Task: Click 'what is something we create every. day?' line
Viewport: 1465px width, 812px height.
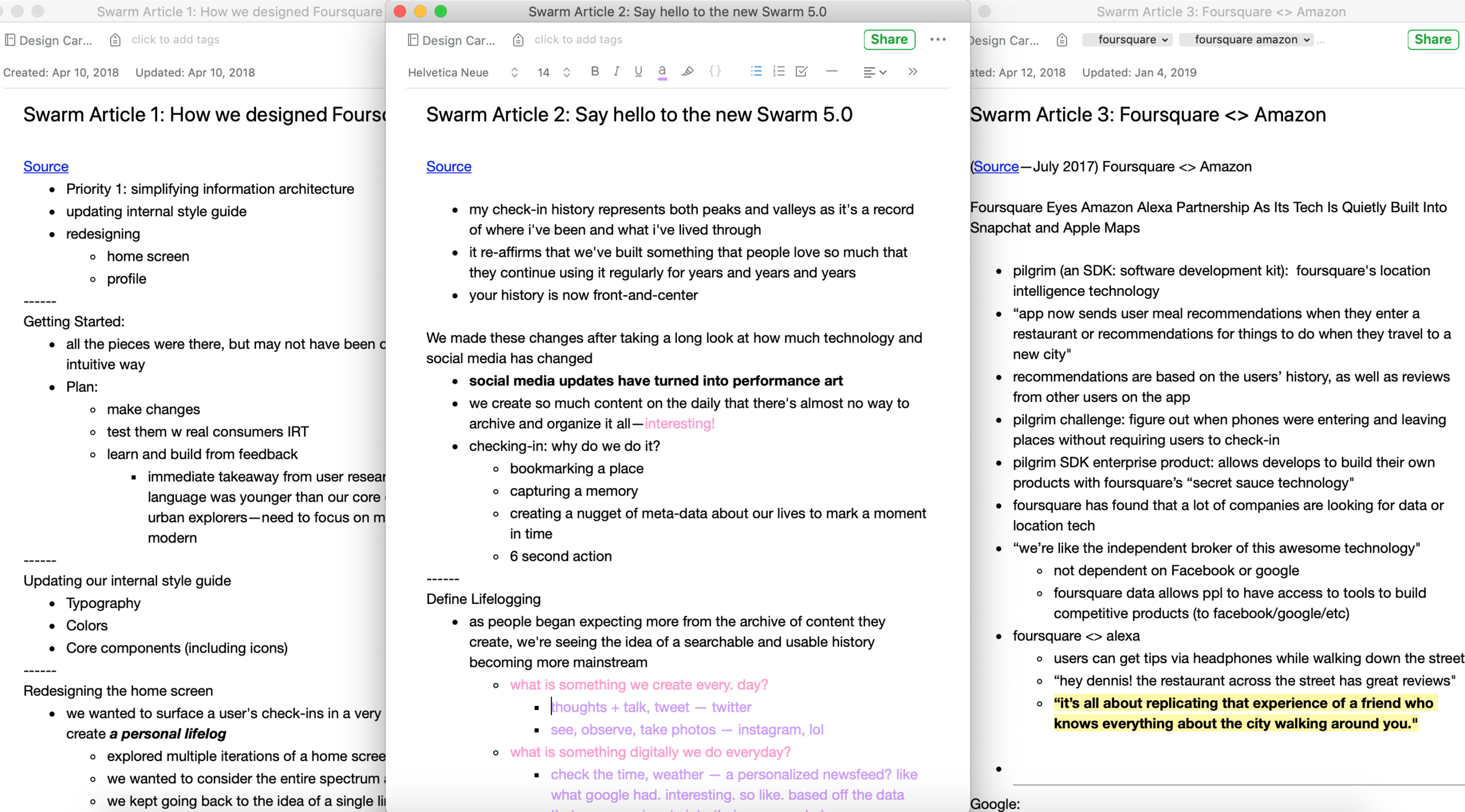Action: point(639,684)
